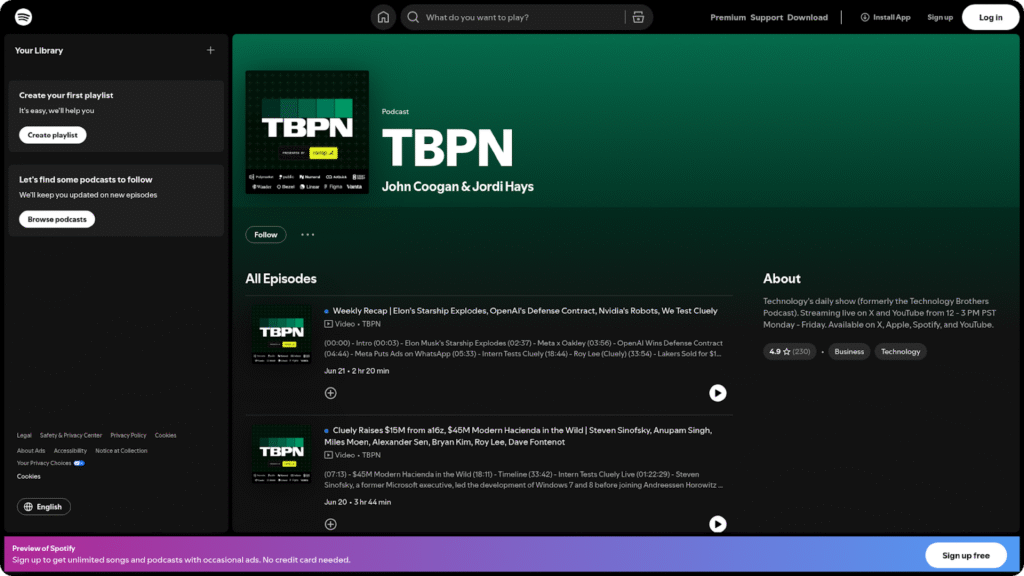Viewport: 1024px width, 576px height.
Task: Click the About section heading
Action: click(782, 279)
